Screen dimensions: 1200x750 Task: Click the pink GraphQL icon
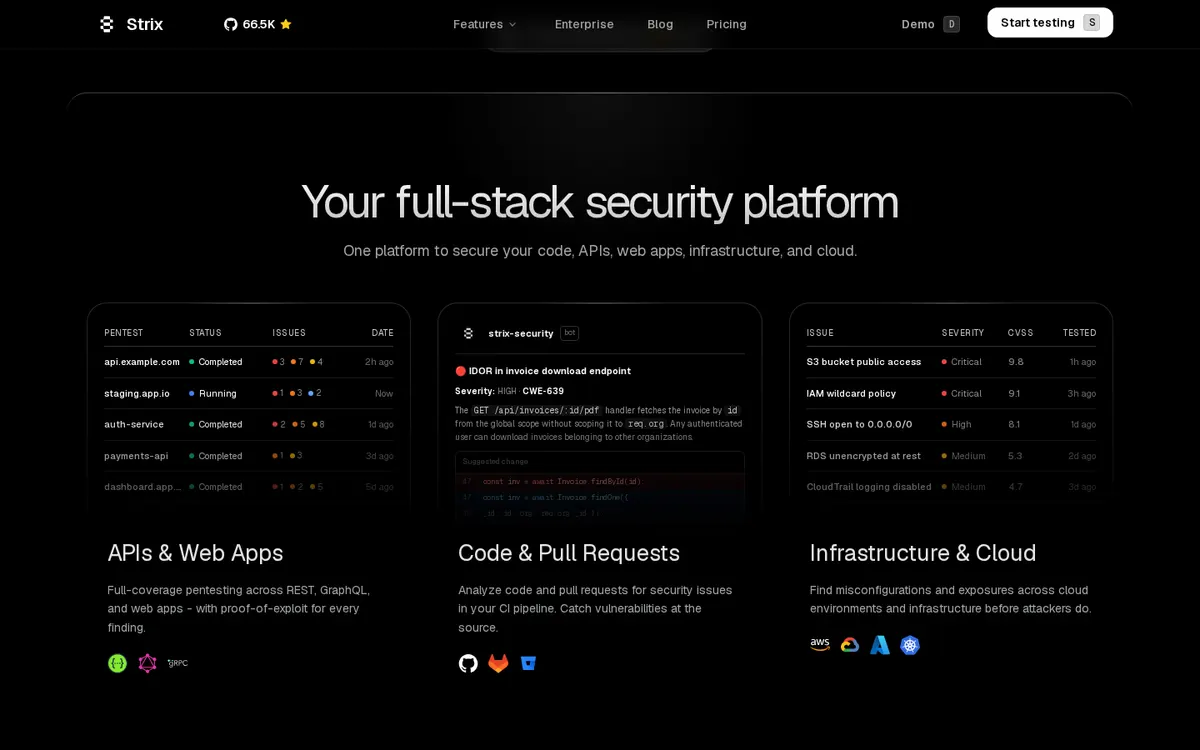[x=148, y=663]
